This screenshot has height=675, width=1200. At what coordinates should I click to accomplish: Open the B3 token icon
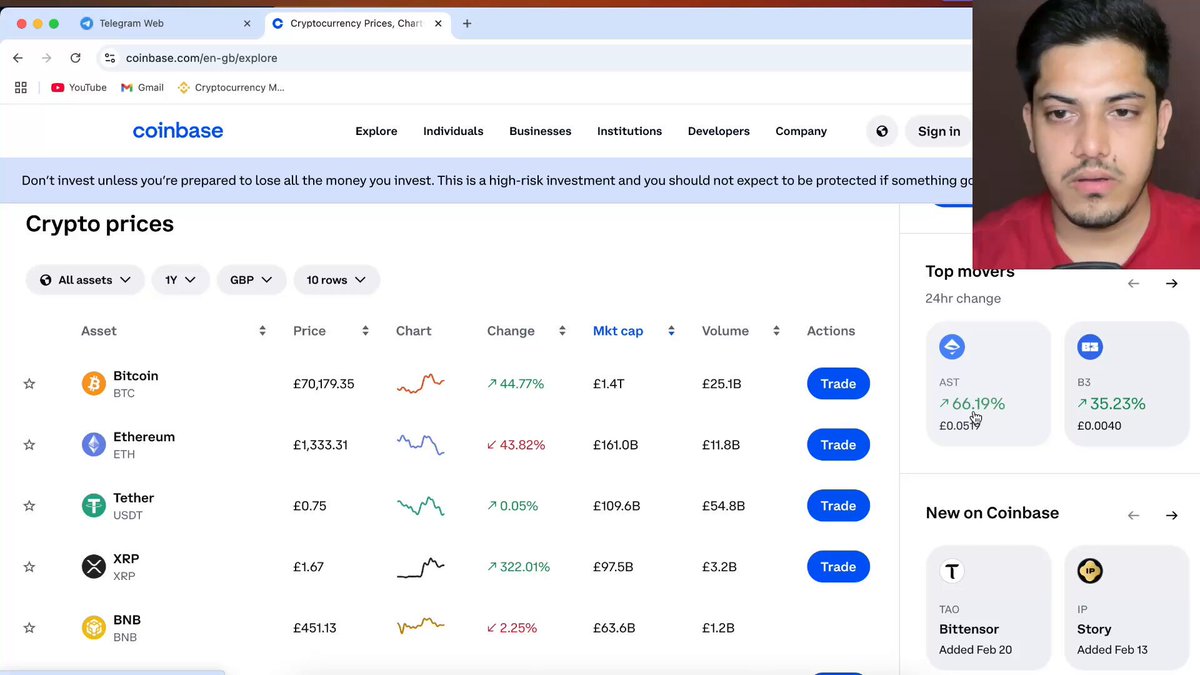pos(1089,347)
